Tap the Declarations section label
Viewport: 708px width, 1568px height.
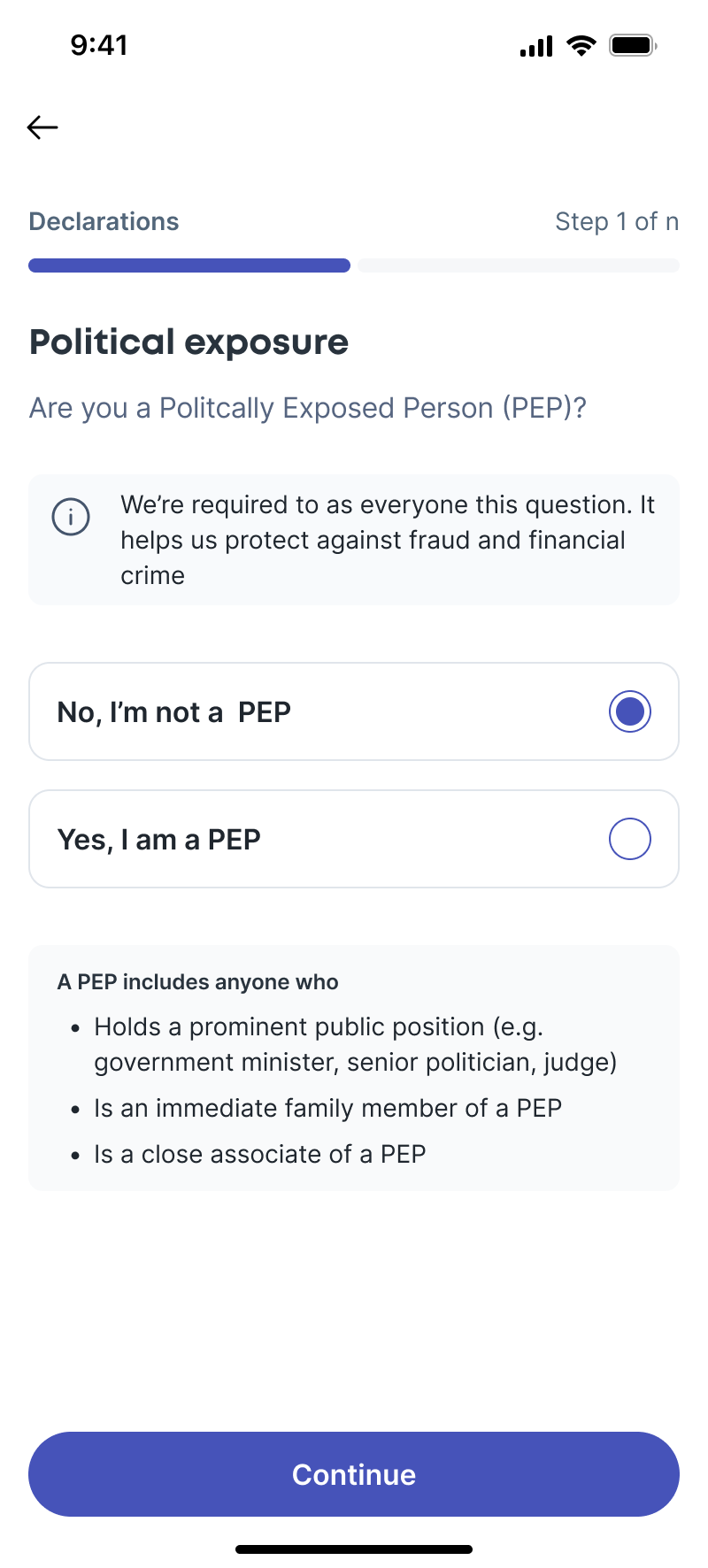click(104, 221)
